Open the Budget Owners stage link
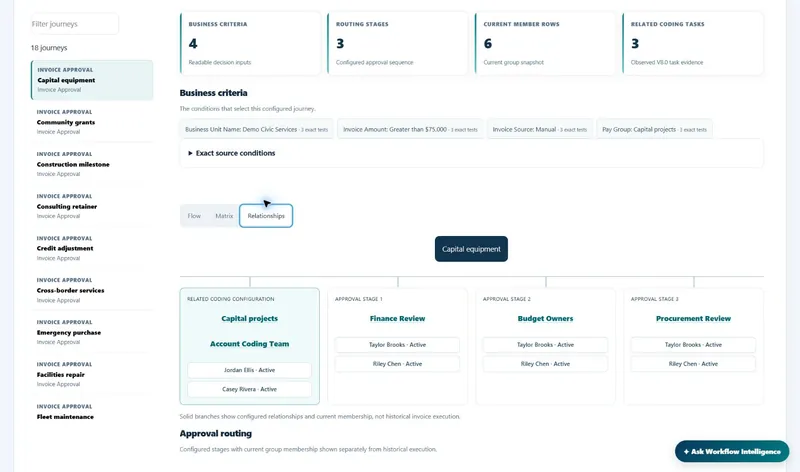800x472 pixels. pos(545,318)
